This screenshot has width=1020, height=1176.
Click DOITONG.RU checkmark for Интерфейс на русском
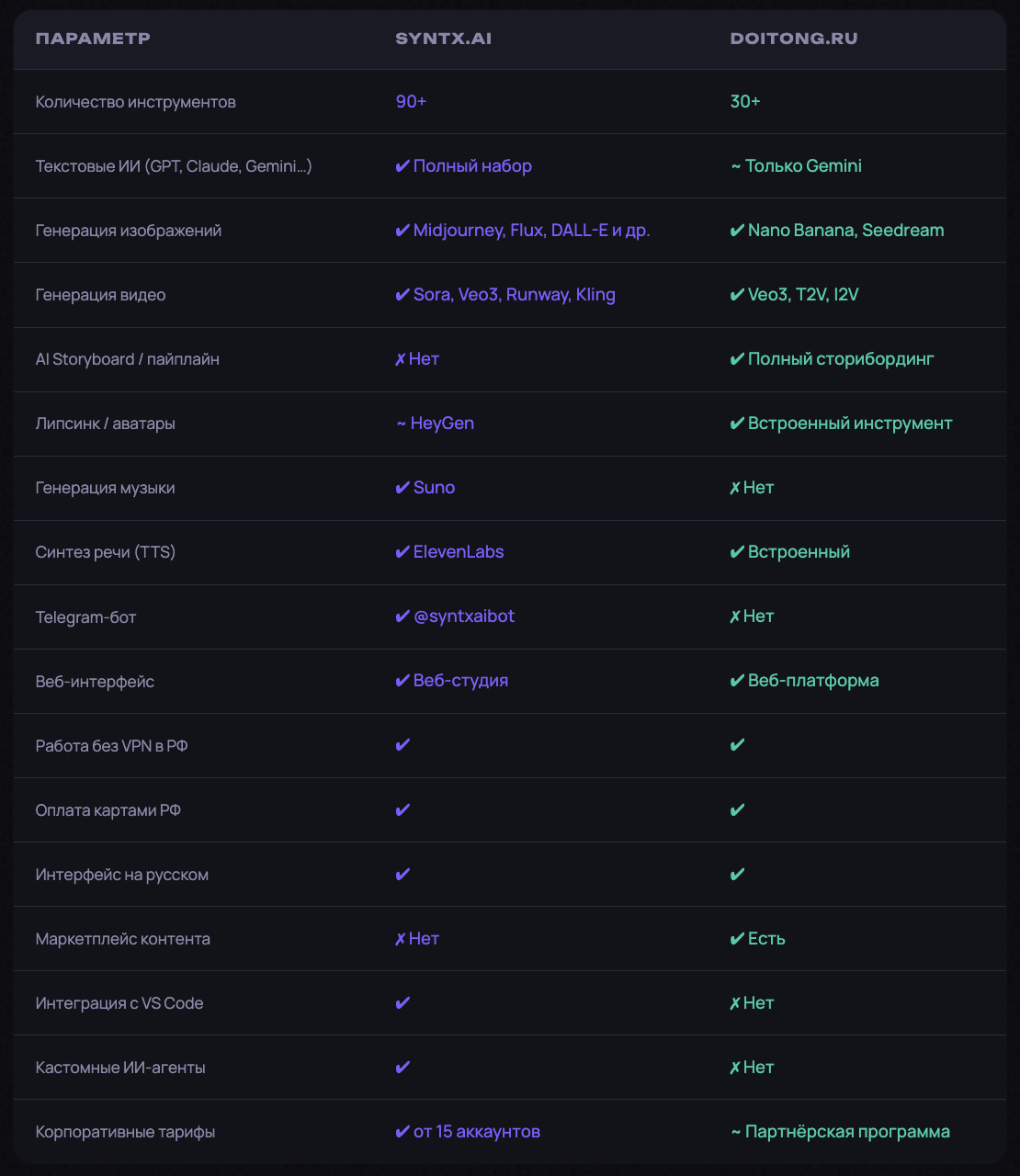point(737,874)
